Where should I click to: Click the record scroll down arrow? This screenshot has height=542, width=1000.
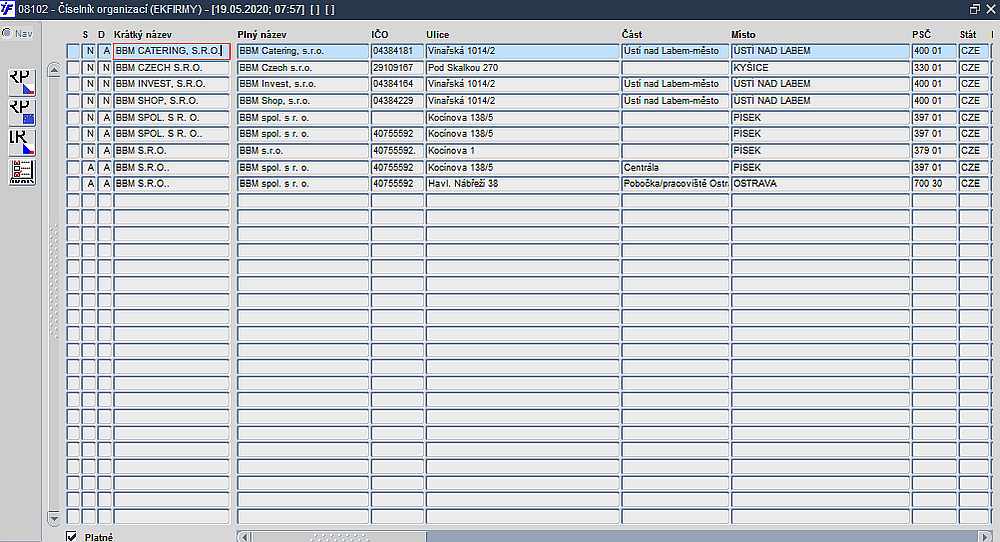tap(54, 518)
